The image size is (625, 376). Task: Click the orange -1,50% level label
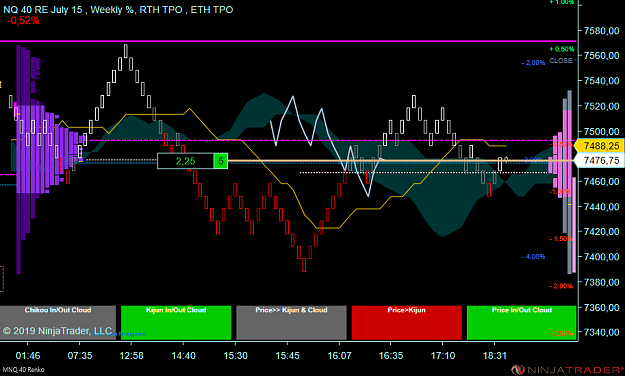561,239
